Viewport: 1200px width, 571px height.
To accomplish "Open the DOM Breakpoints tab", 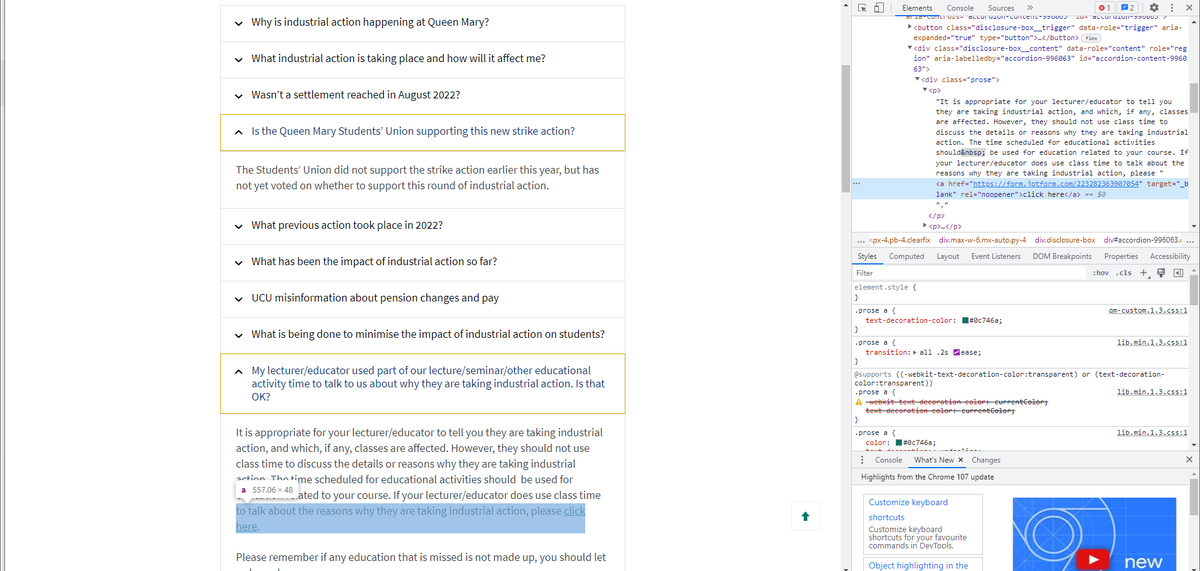I will [1062, 257].
